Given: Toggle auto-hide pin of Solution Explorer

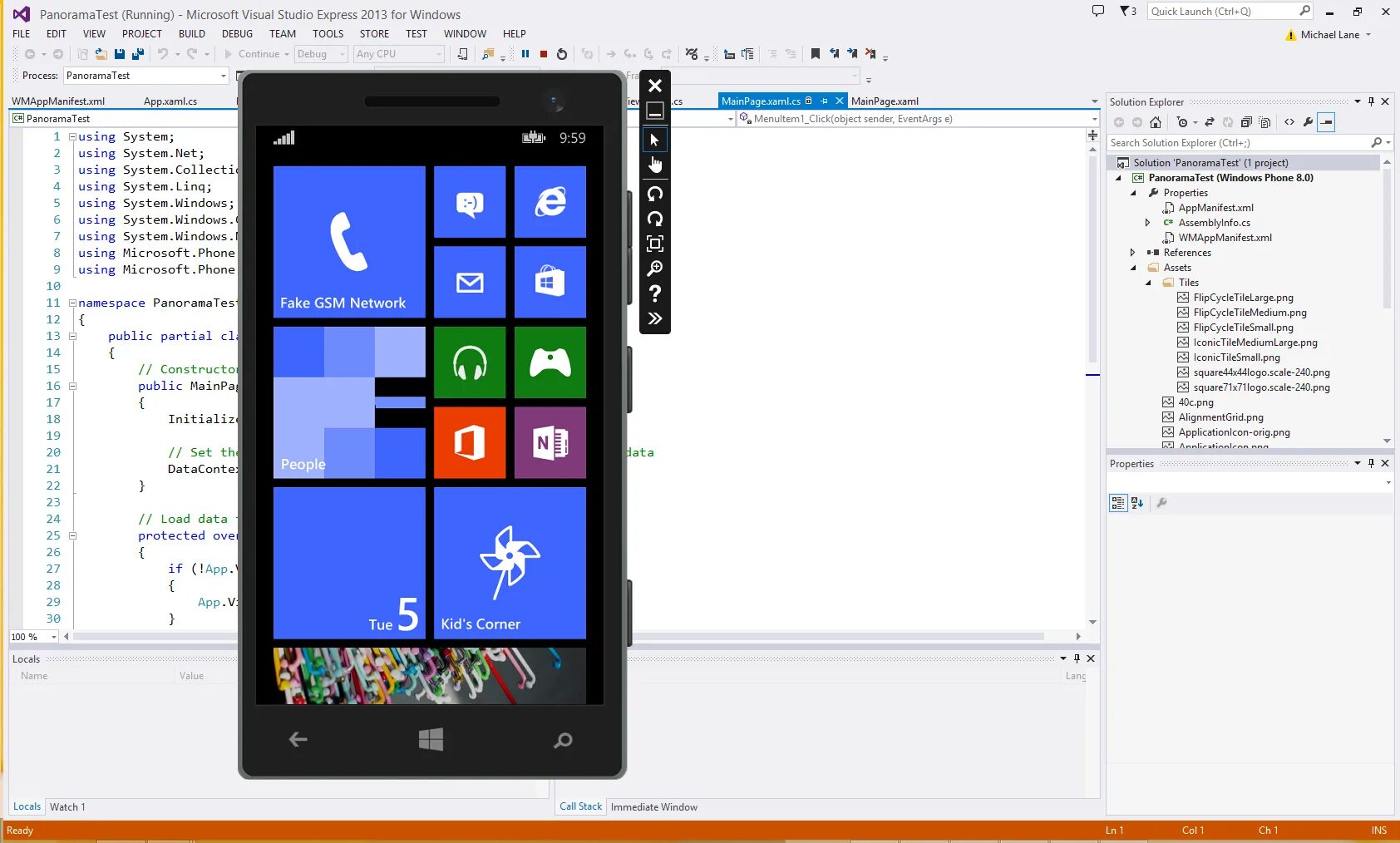Looking at the screenshot, I should (x=1372, y=101).
